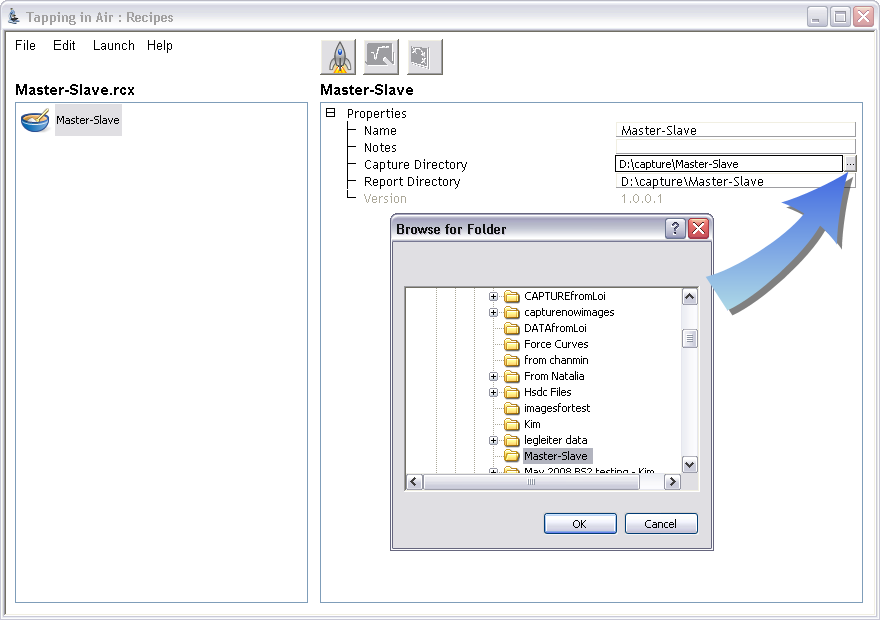The height and width of the screenshot is (620, 880).
Task: Click the DATAfromLoi folder icon
Action: [x=512, y=328]
